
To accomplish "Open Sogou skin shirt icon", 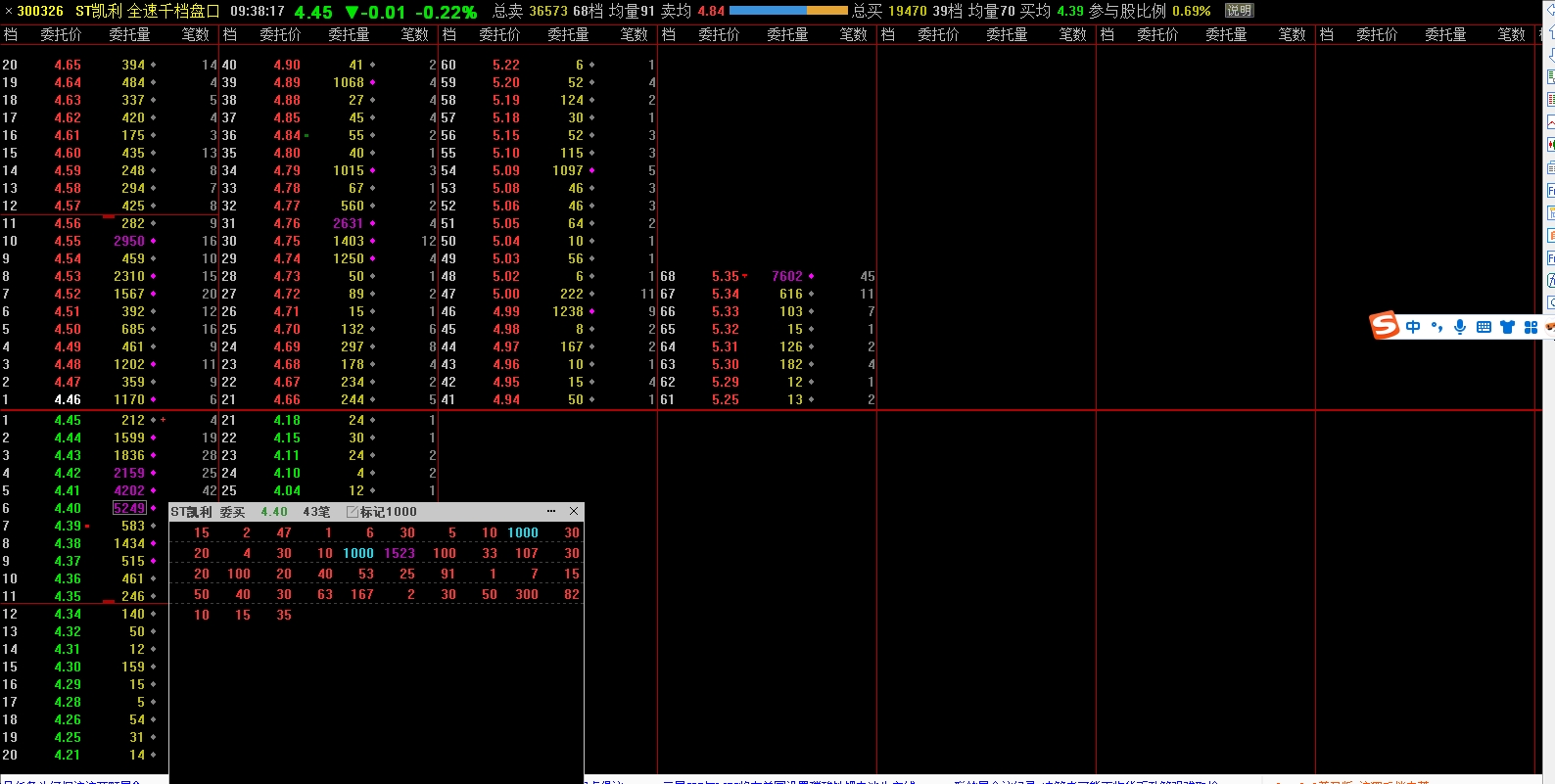I will pyautogui.click(x=1507, y=327).
